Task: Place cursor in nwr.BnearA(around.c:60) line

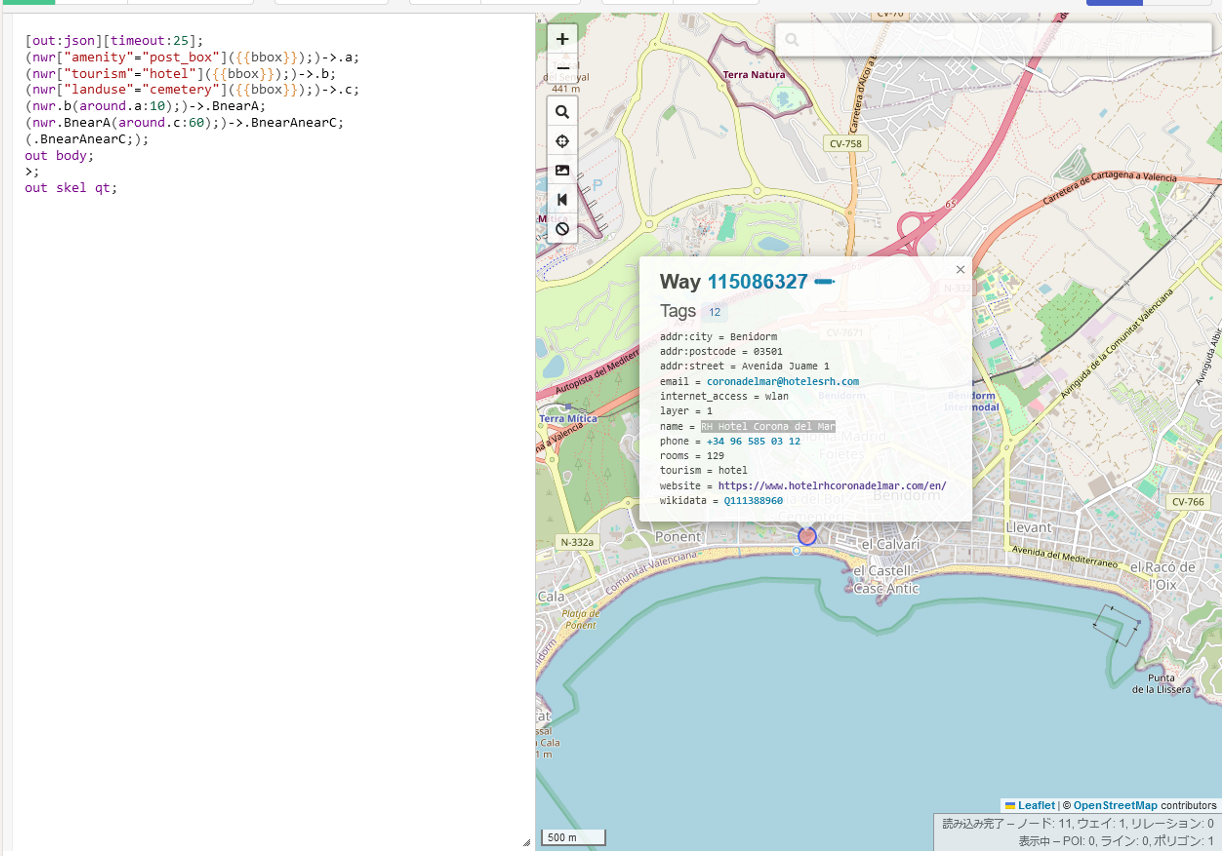Action: (x=184, y=122)
